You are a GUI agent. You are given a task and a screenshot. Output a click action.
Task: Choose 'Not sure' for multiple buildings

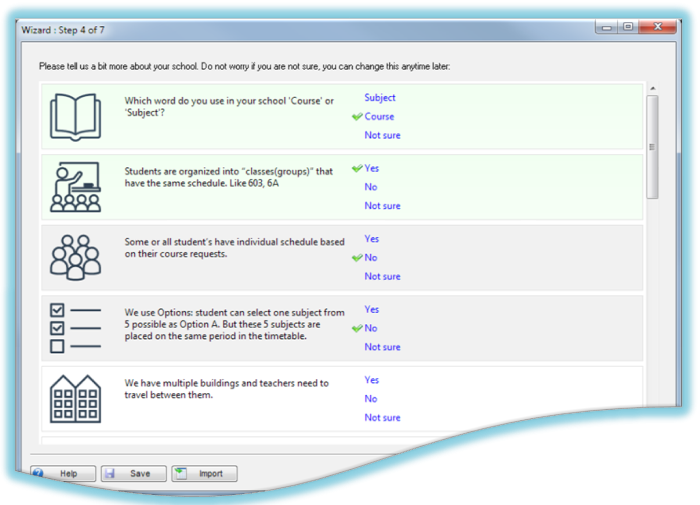click(x=382, y=418)
